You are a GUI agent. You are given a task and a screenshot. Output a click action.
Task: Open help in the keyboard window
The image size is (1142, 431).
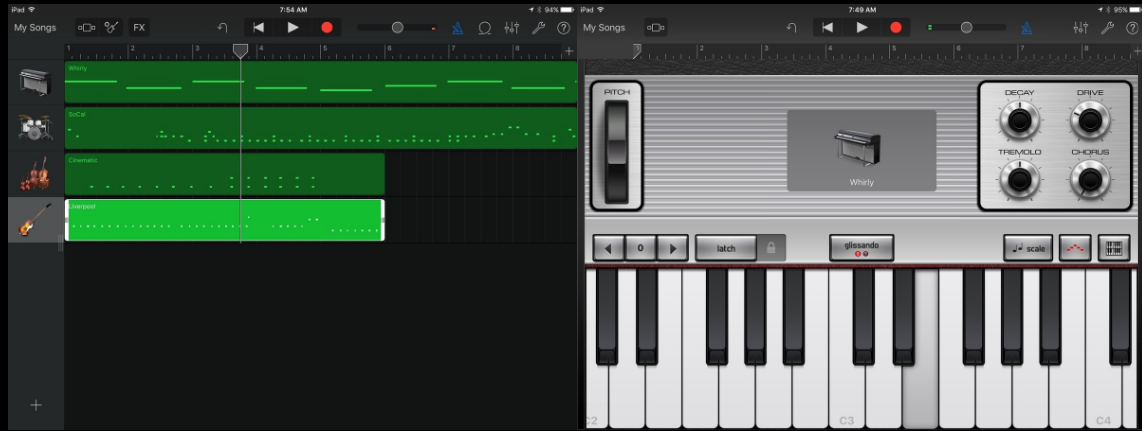point(1132,28)
